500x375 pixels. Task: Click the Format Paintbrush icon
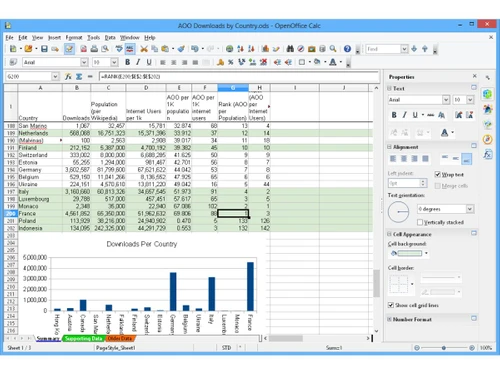(181, 49)
